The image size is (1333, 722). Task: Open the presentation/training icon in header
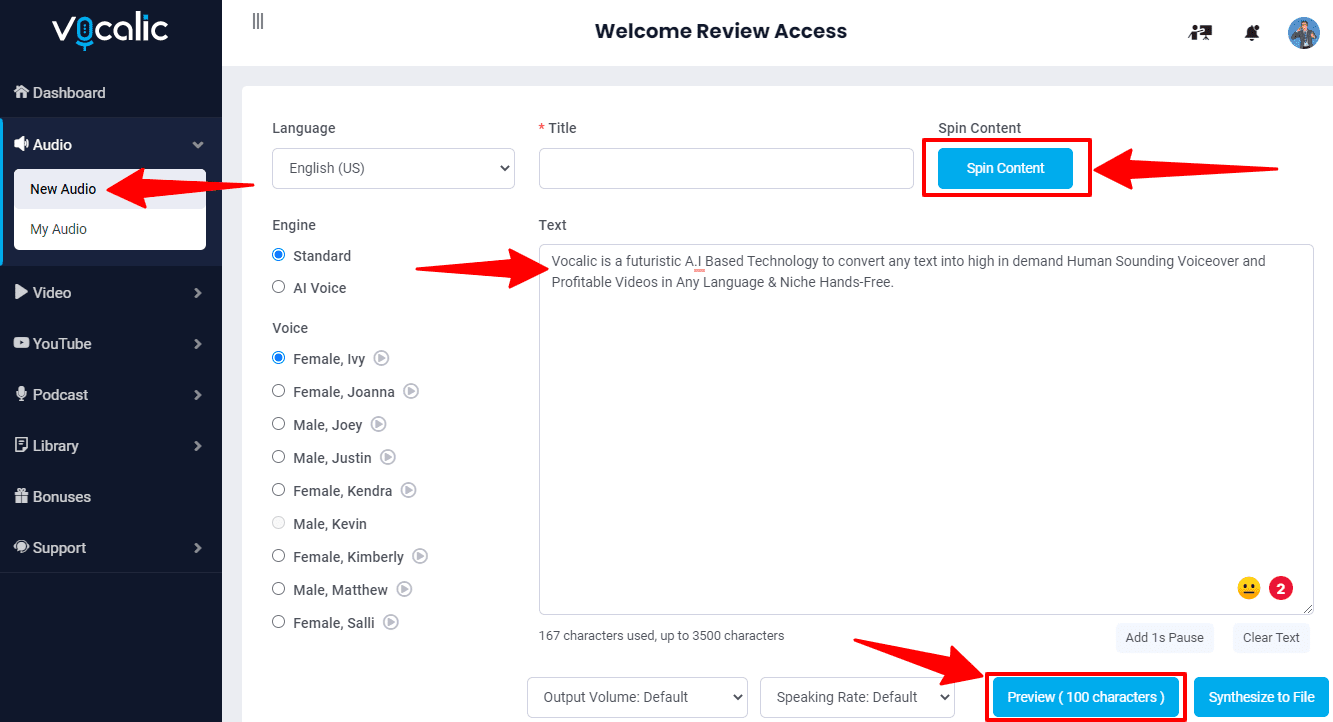click(x=1200, y=32)
